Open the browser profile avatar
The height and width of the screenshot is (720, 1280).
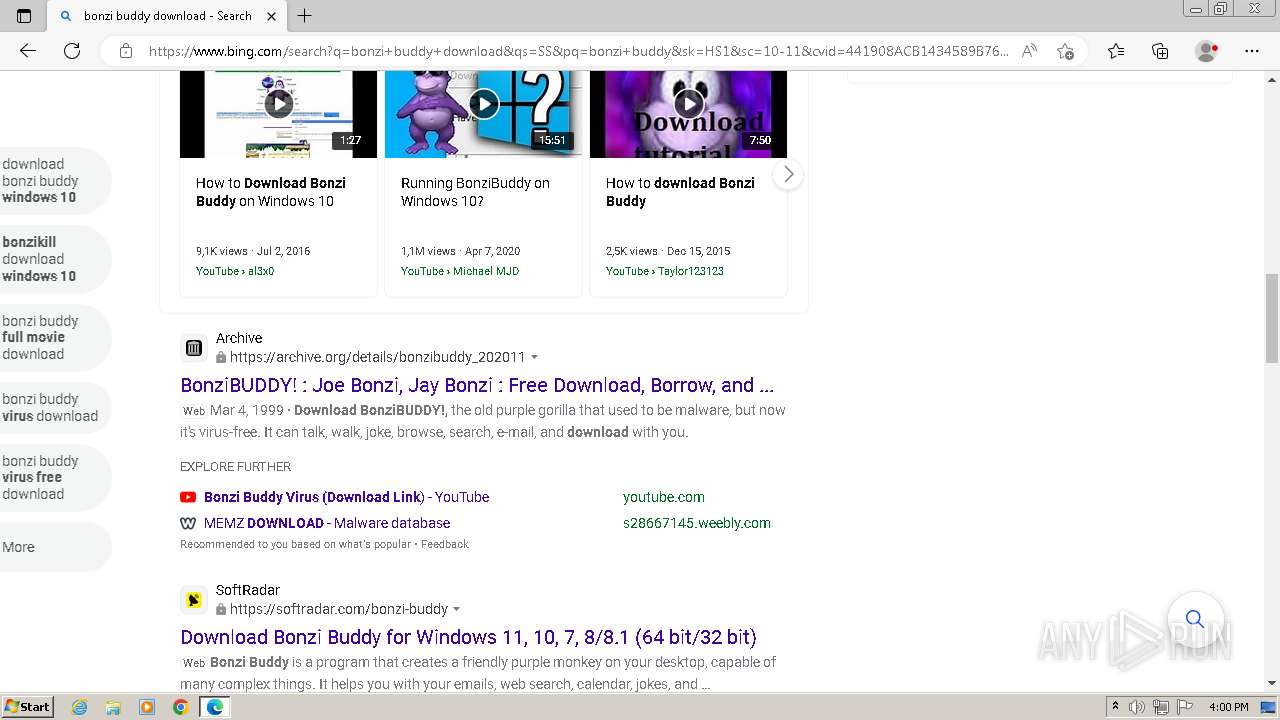(x=1207, y=51)
